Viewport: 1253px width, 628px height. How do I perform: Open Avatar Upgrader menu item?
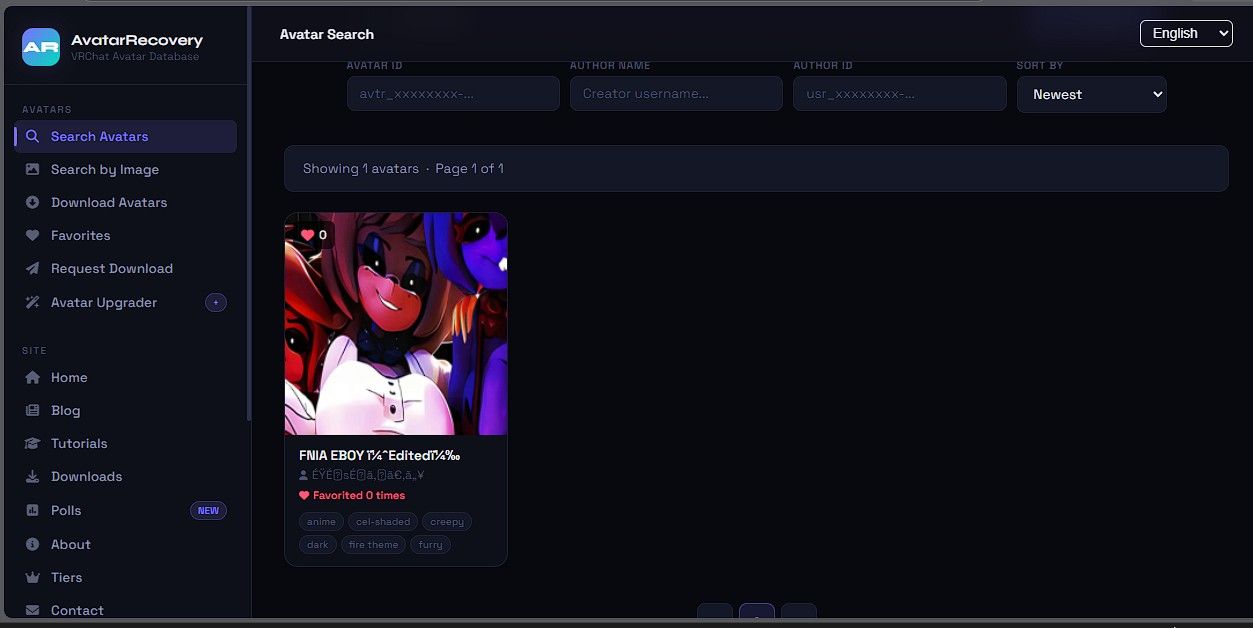[x=125, y=302]
